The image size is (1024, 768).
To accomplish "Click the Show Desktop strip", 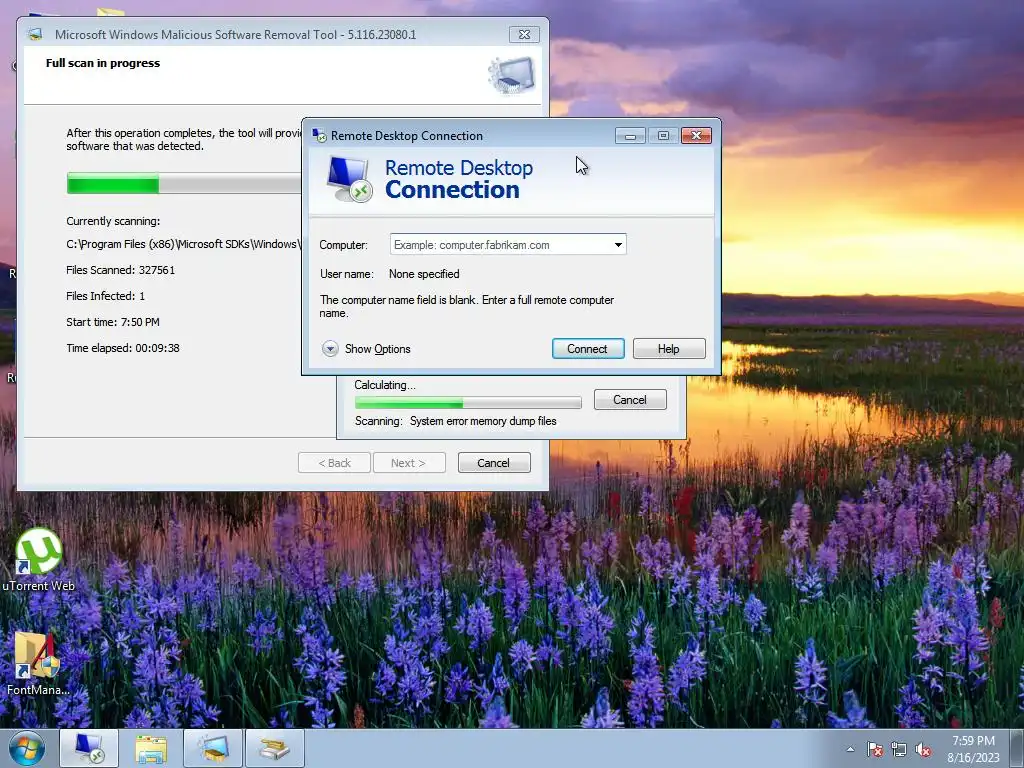I will (1016, 749).
